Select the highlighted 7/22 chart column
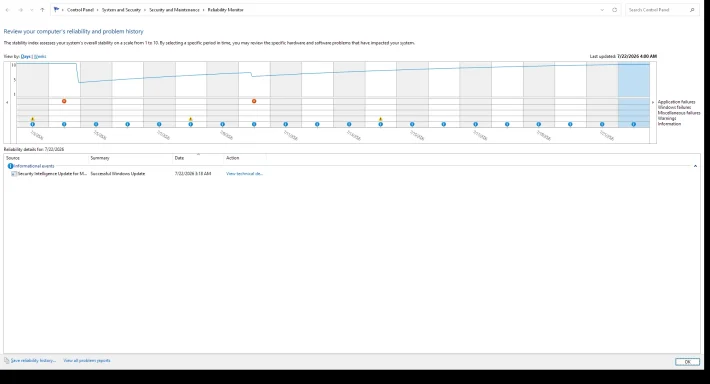 (633, 95)
